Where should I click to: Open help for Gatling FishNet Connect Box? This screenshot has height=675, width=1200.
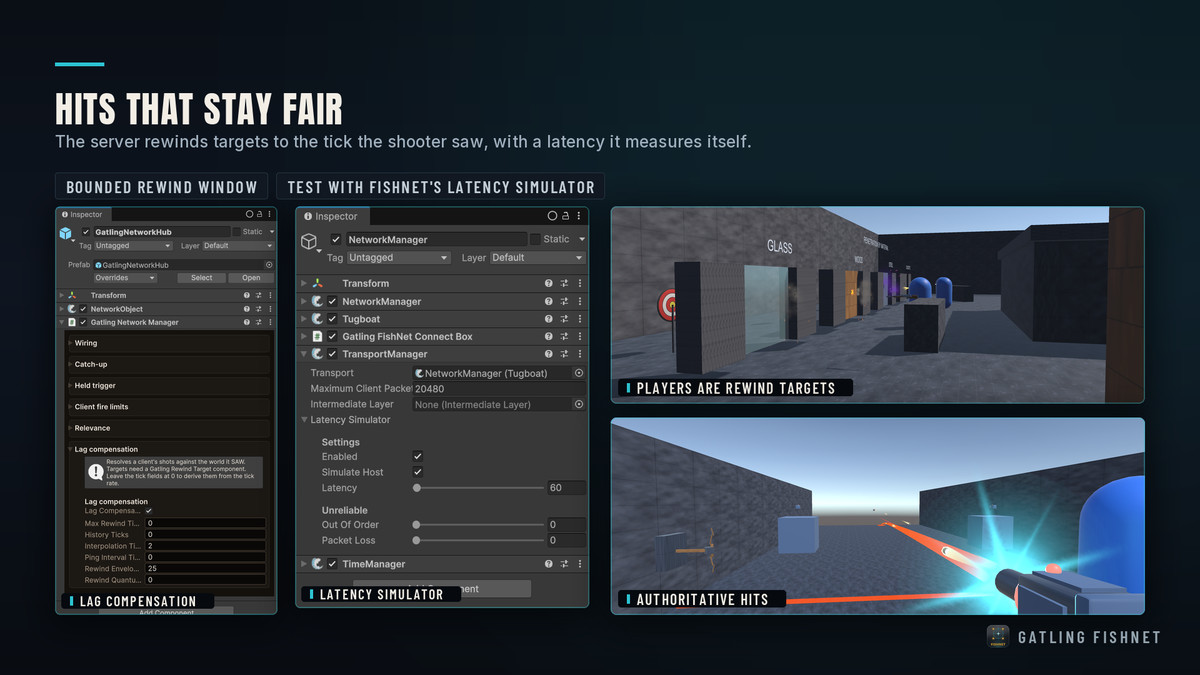(548, 336)
